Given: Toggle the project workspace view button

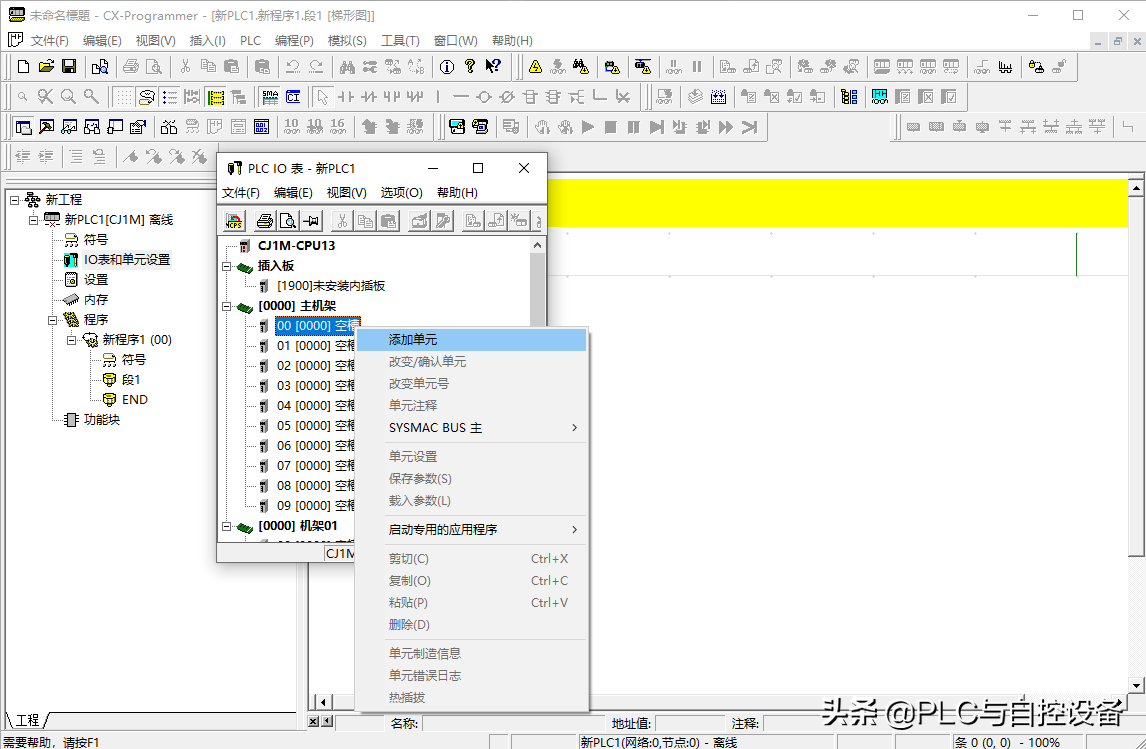Looking at the screenshot, I should 23,127.
